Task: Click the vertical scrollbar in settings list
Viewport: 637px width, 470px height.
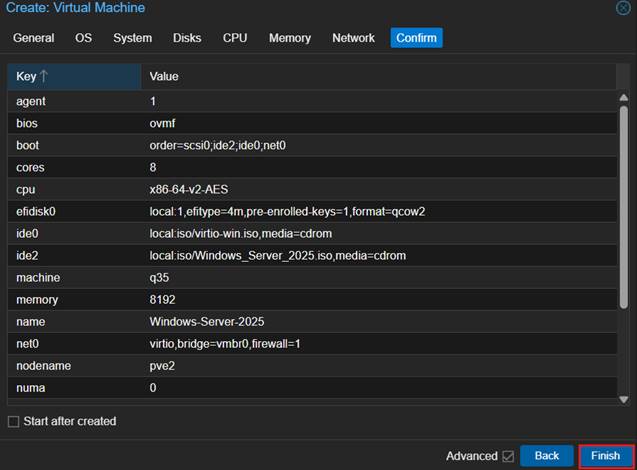Action: 623,200
